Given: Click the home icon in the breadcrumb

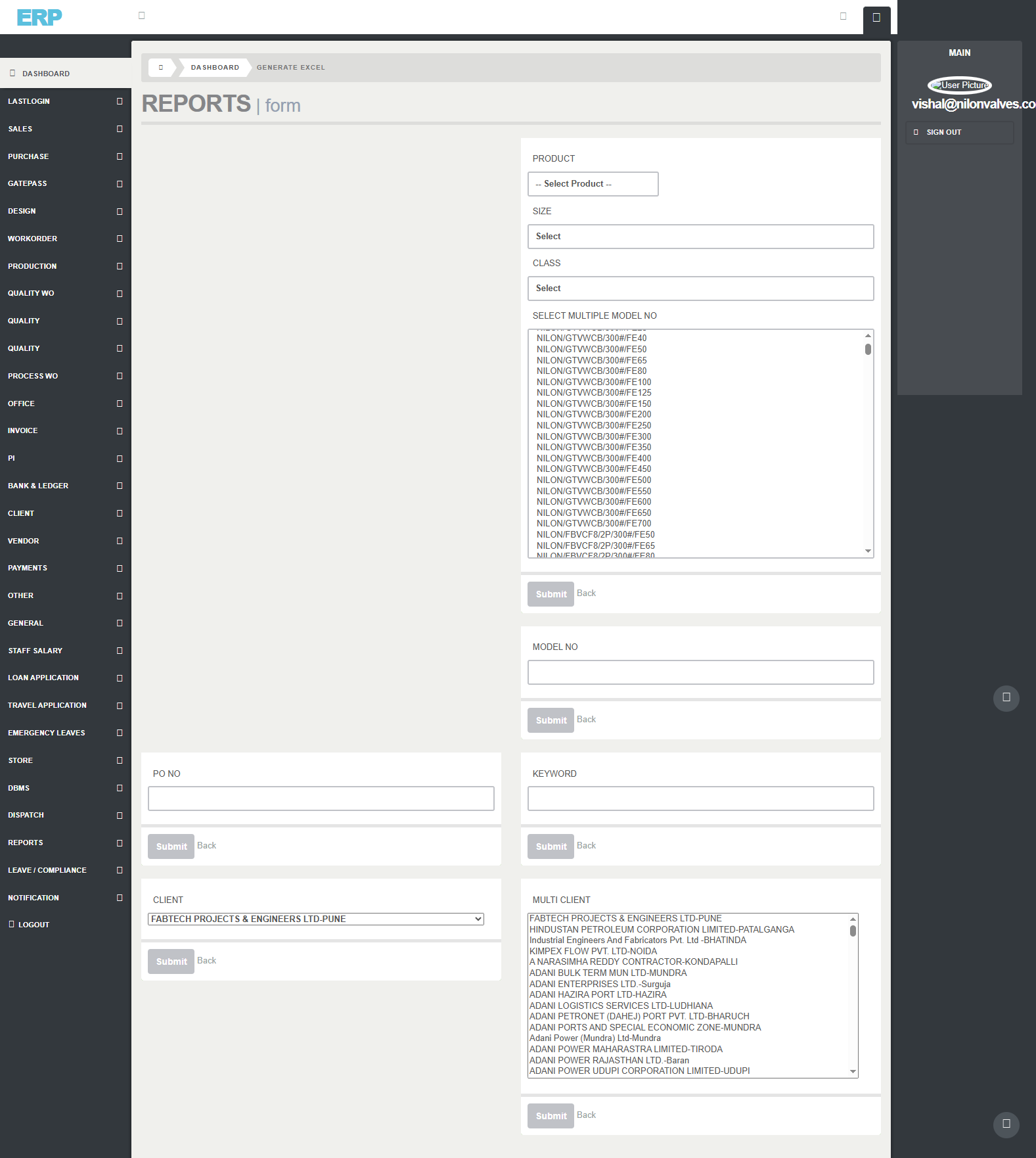Looking at the screenshot, I should click(161, 67).
